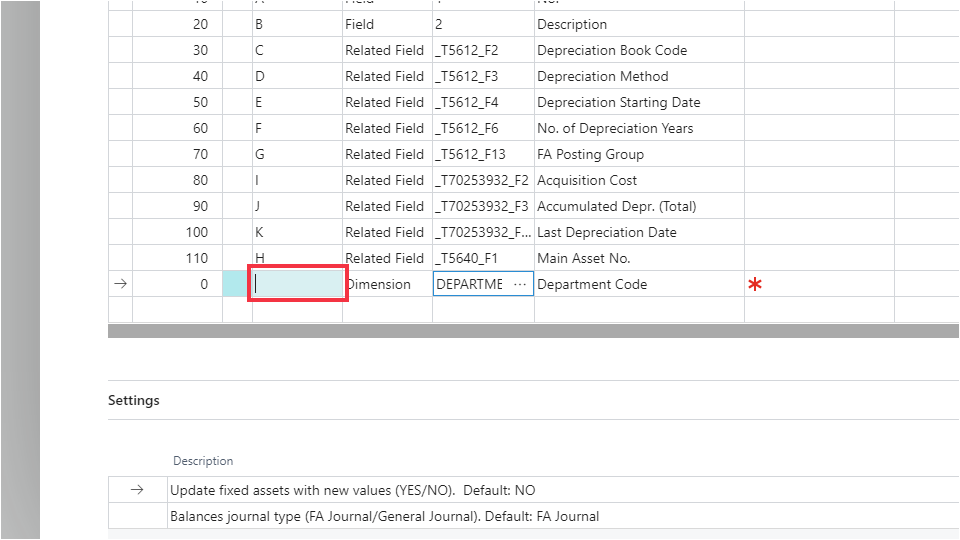Click the row arrow indicator beside line 0
The width and height of the screenshot is (960, 540).
tap(121, 284)
